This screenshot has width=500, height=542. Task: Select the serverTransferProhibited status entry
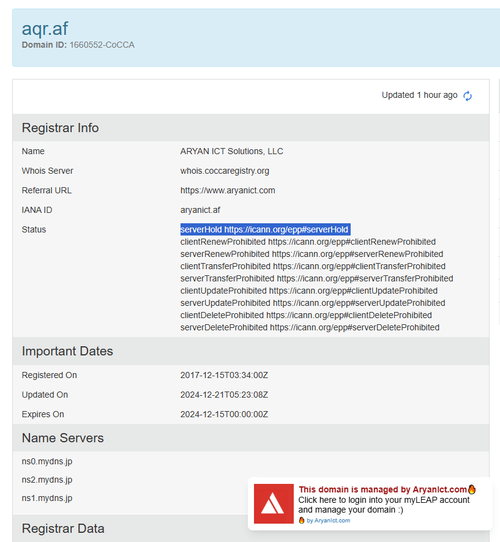[316, 278]
